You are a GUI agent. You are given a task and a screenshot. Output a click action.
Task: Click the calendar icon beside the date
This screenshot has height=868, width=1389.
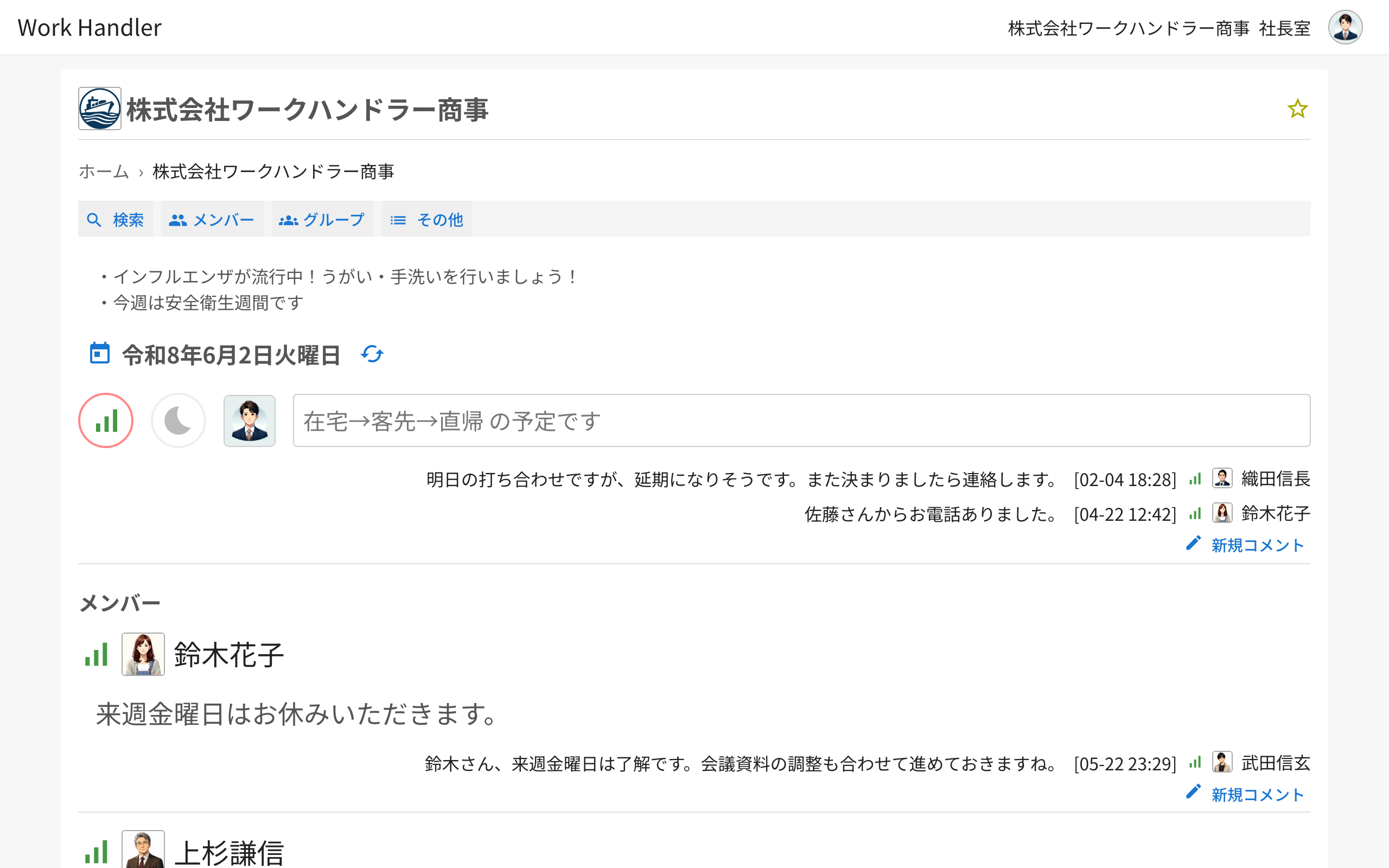coord(100,354)
